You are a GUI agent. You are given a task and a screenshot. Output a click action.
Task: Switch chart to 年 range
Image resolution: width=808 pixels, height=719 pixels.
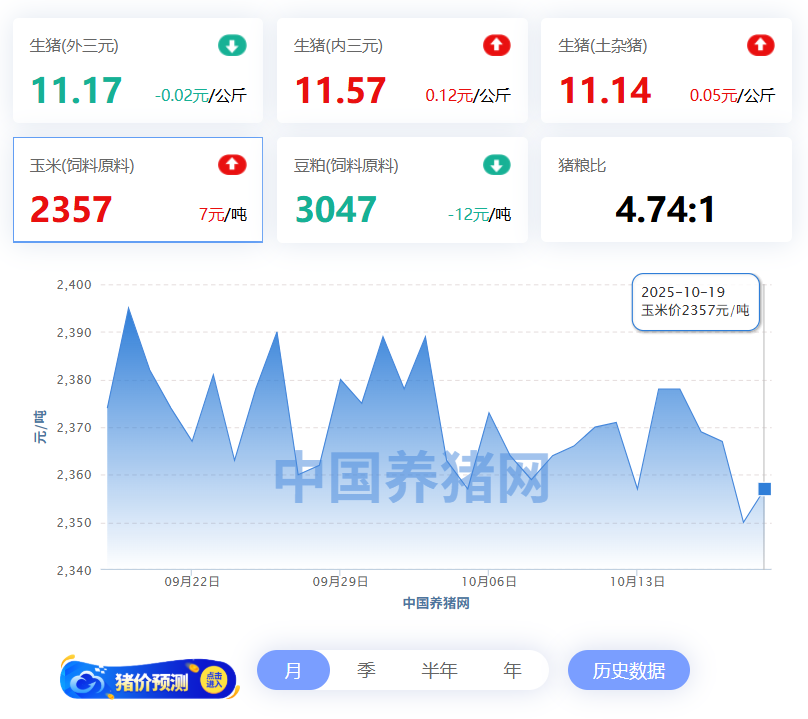(512, 670)
